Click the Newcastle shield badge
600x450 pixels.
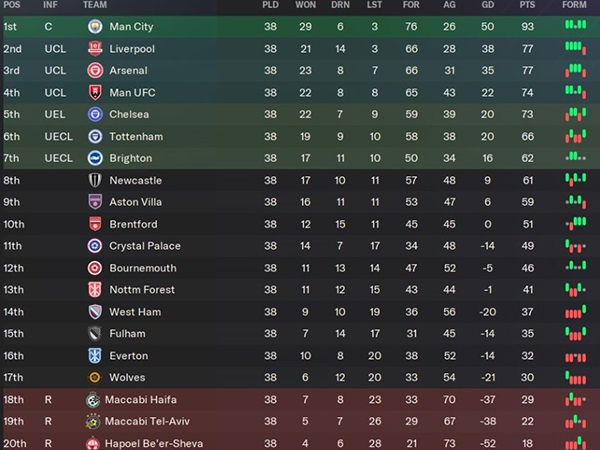tap(95, 180)
